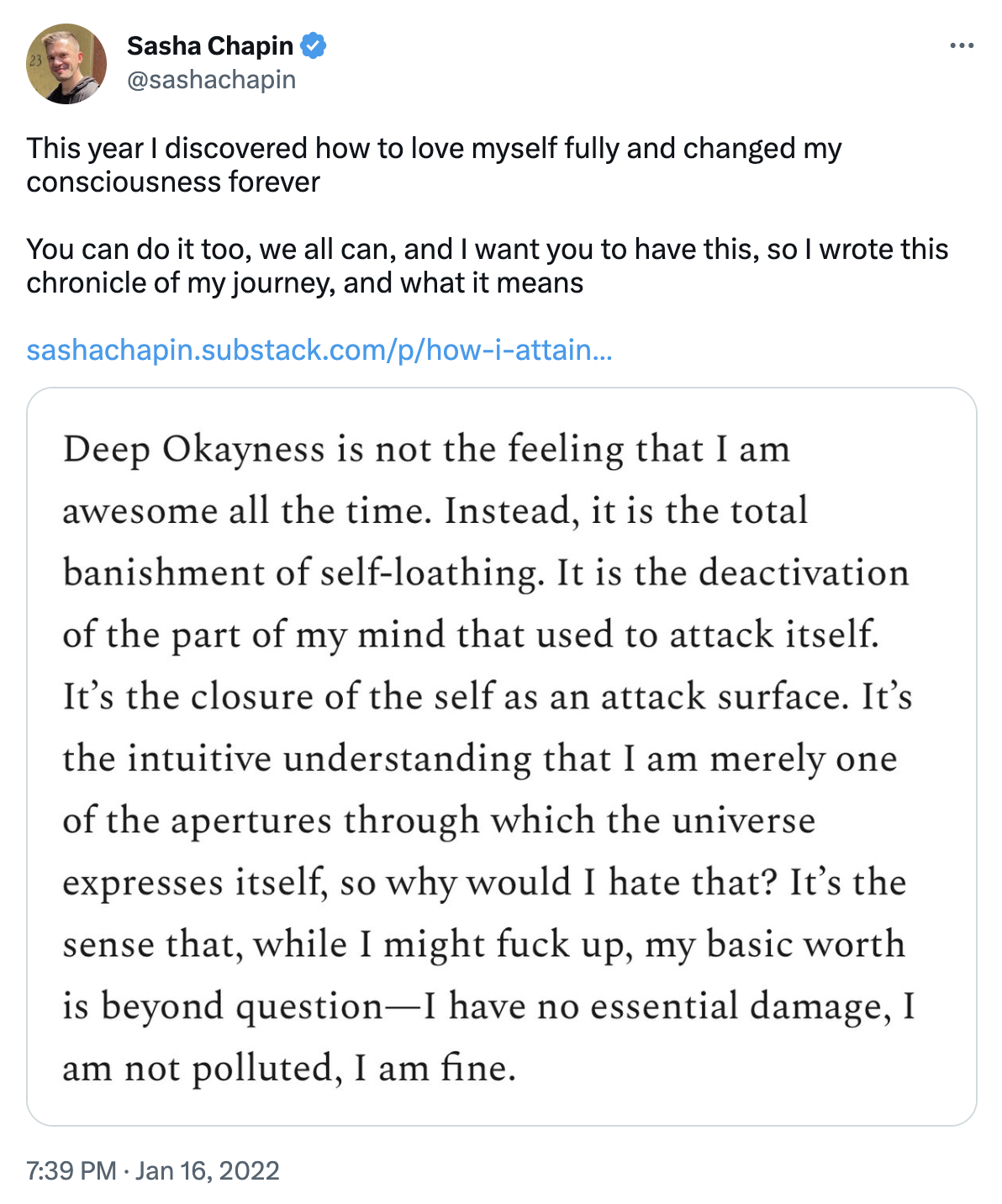
Task: Open Sasha Chapin's profile photo
Action: click(66, 64)
